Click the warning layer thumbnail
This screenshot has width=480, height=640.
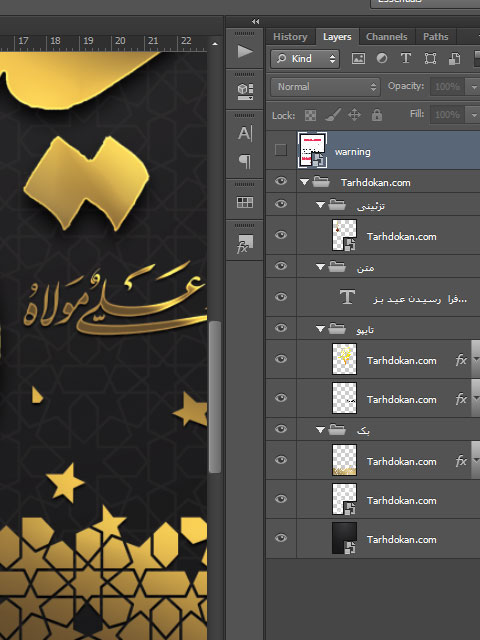pyautogui.click(x=312, y=150)
